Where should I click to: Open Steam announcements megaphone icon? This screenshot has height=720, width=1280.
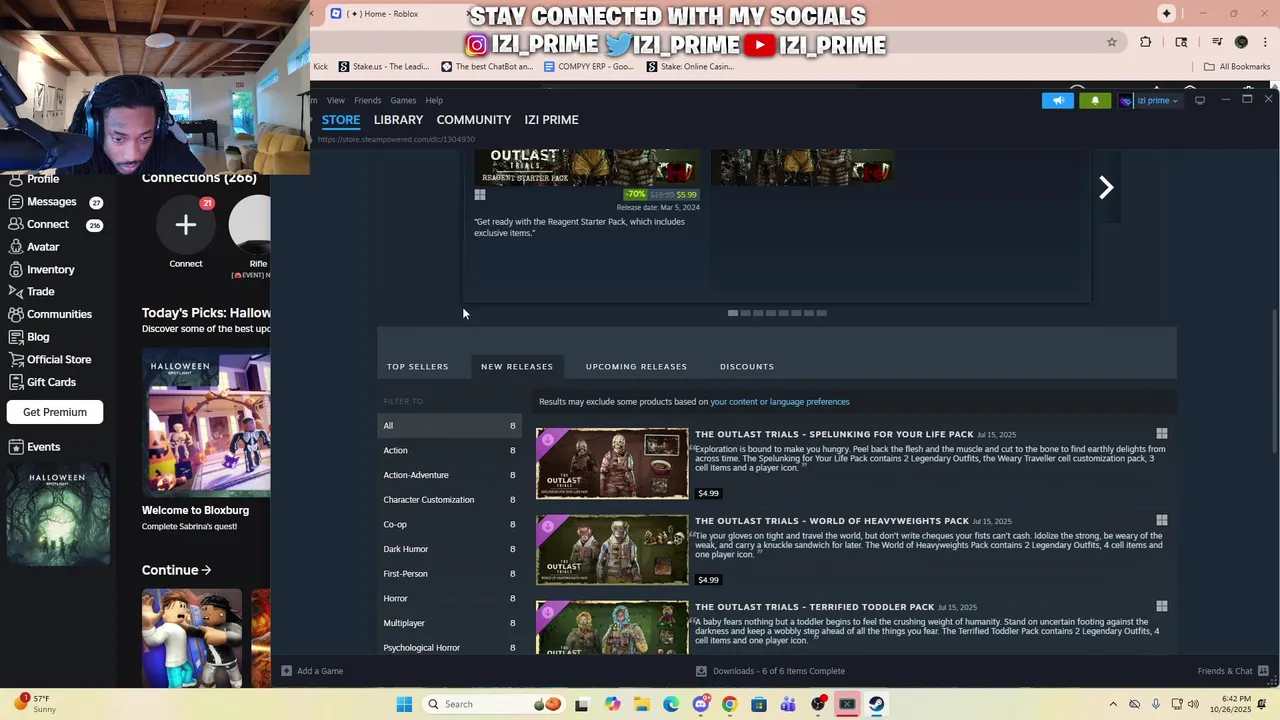[x=1058, y=100]
